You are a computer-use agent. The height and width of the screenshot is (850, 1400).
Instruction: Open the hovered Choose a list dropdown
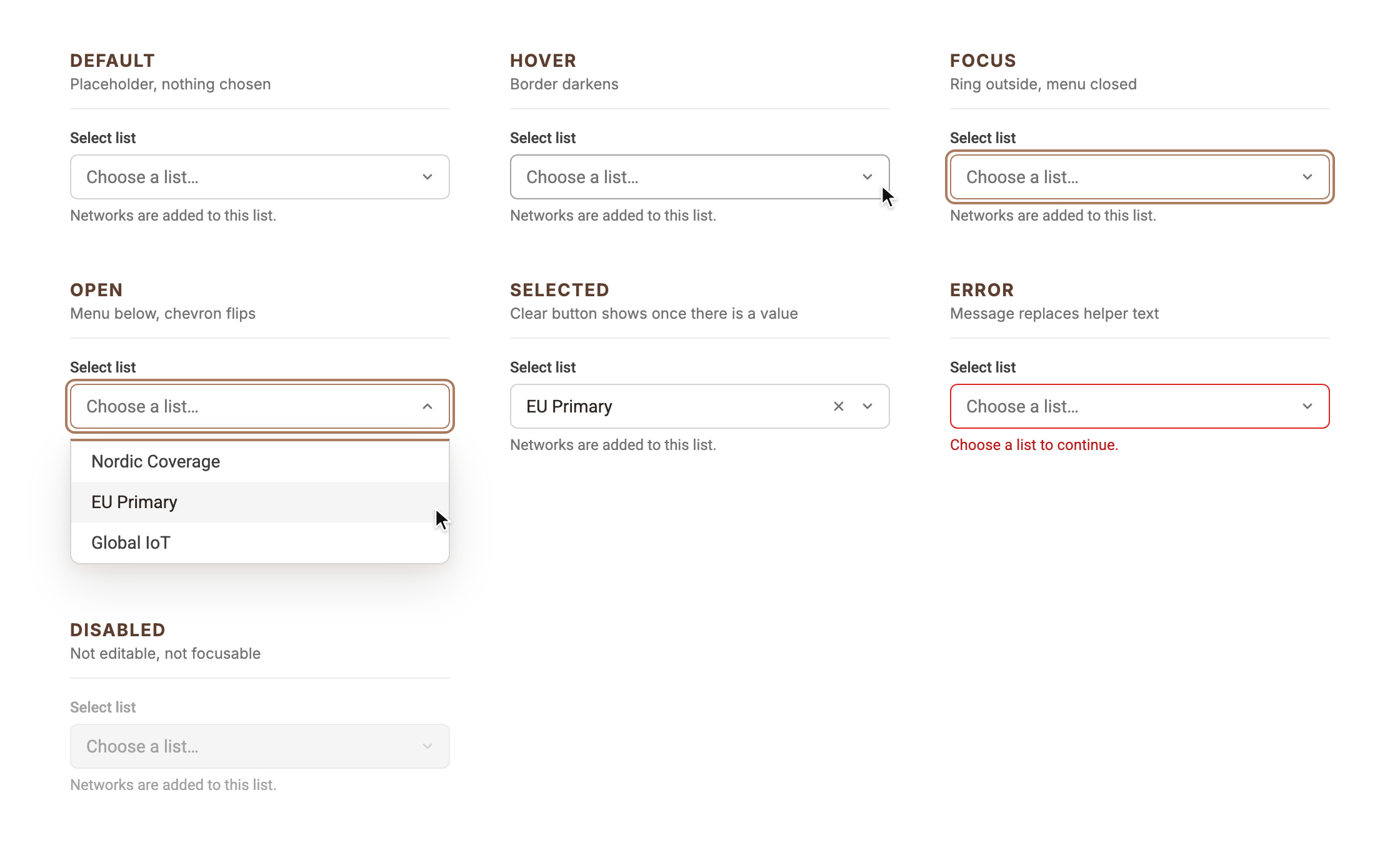(x=700, y=177)
